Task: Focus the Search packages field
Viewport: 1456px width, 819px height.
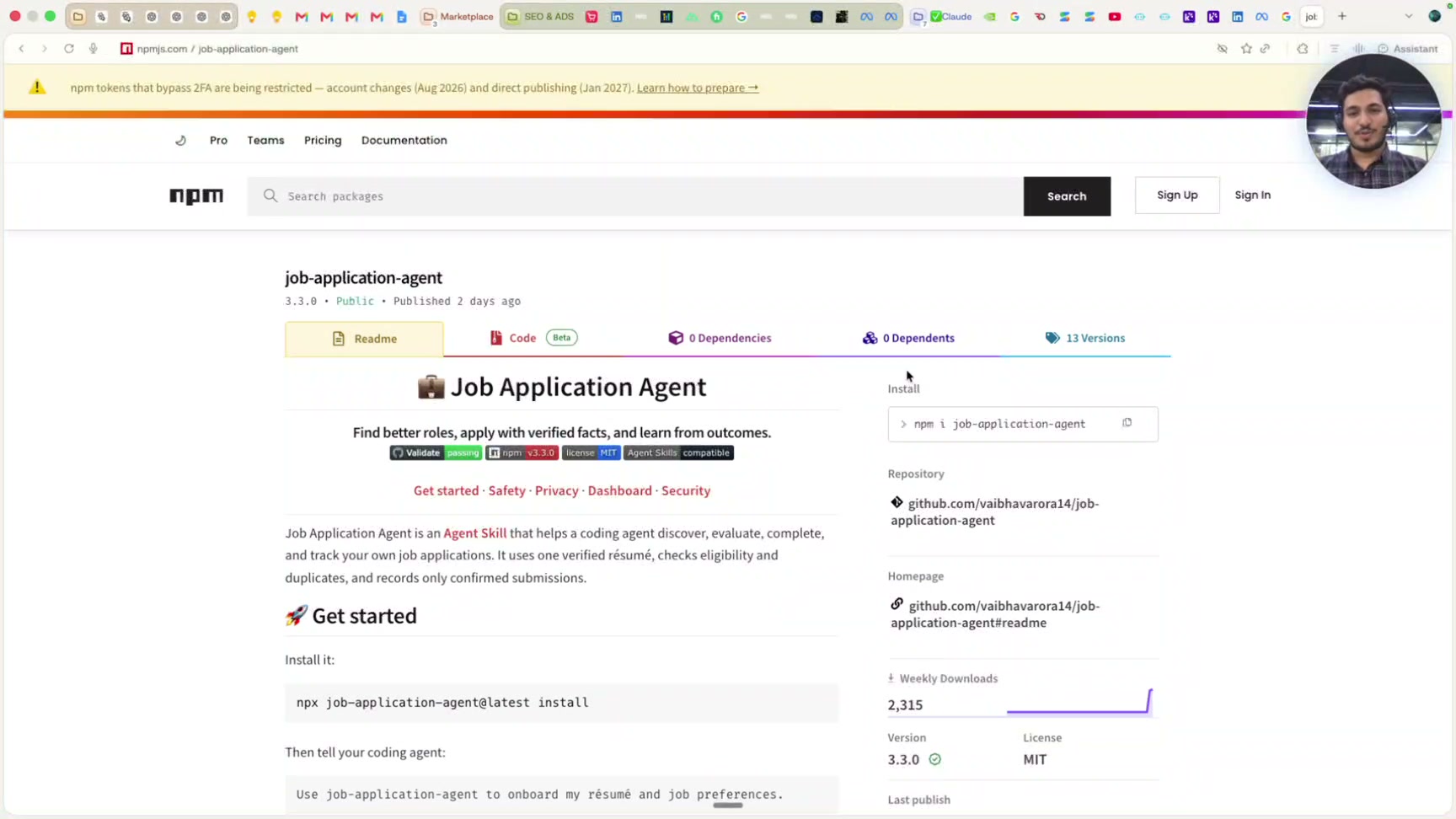Action: [635, 196]
